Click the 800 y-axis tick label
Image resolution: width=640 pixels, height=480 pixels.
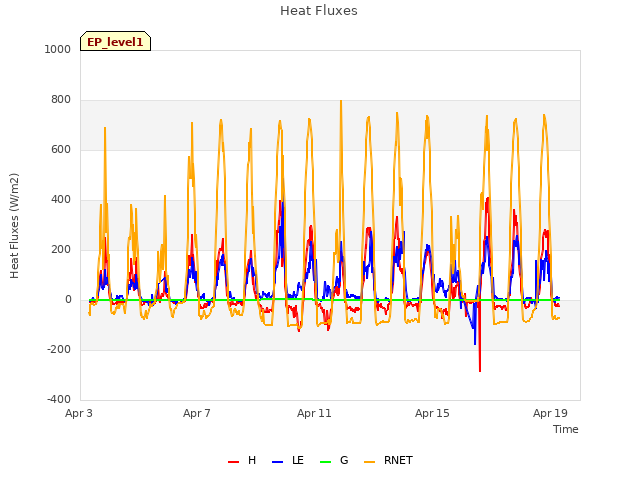click(x=61, y=100)
